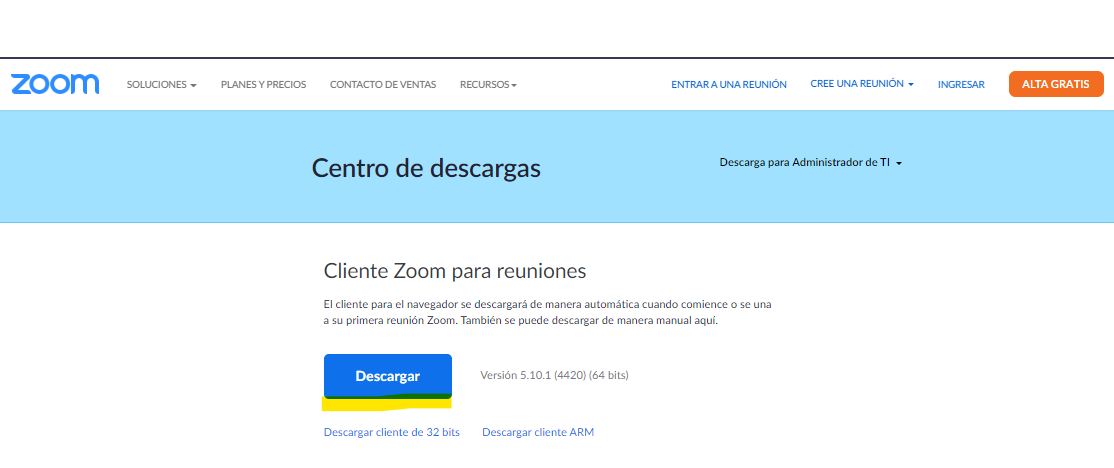
Task: Click the ALTA GRATIS button
Action: [1056, 84]
